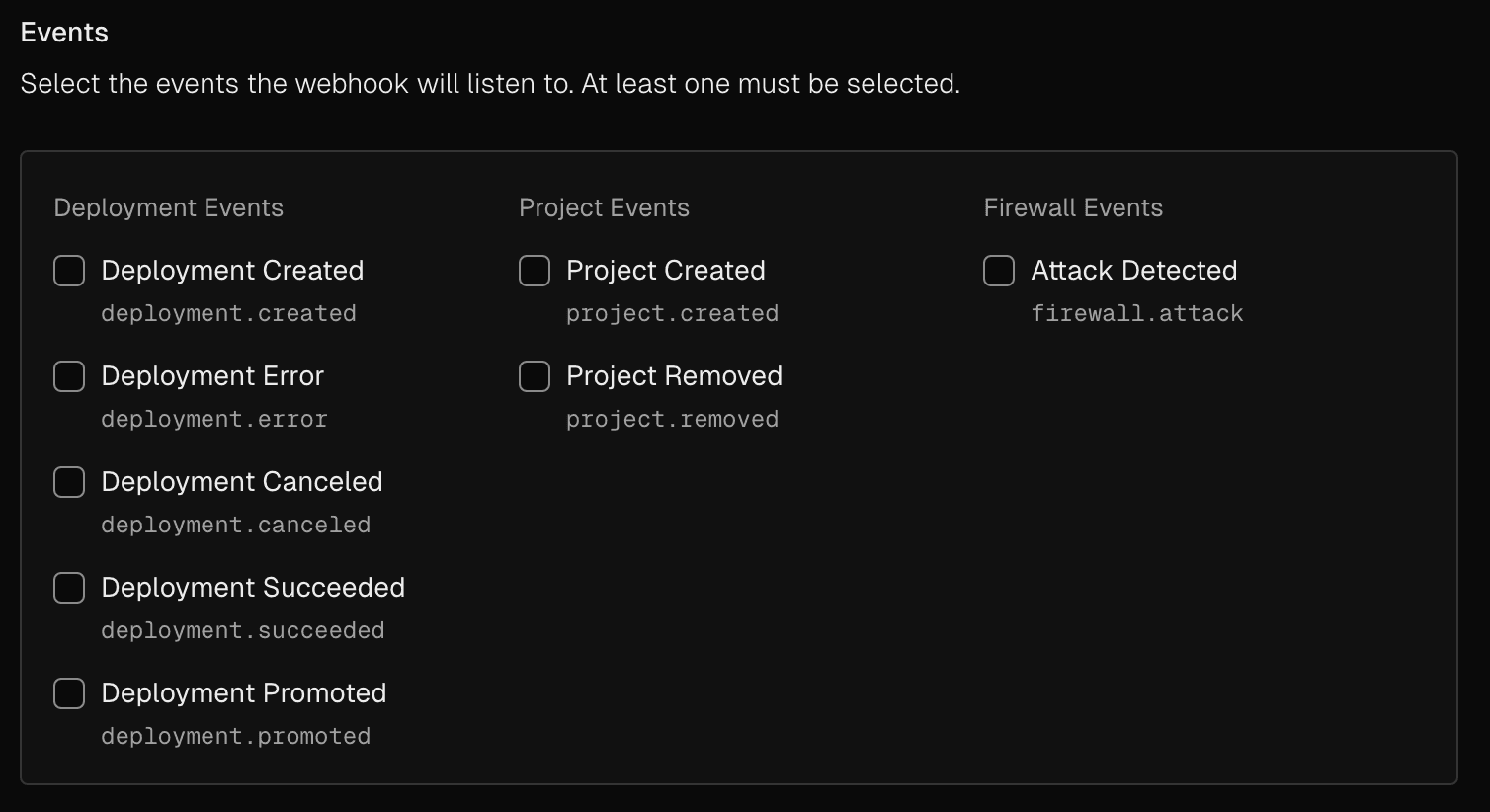The width and height of the screenshot is (1490, 812).
Task: Check the Deployment Promoted checkbox
Action: click(x=68, y=692)
